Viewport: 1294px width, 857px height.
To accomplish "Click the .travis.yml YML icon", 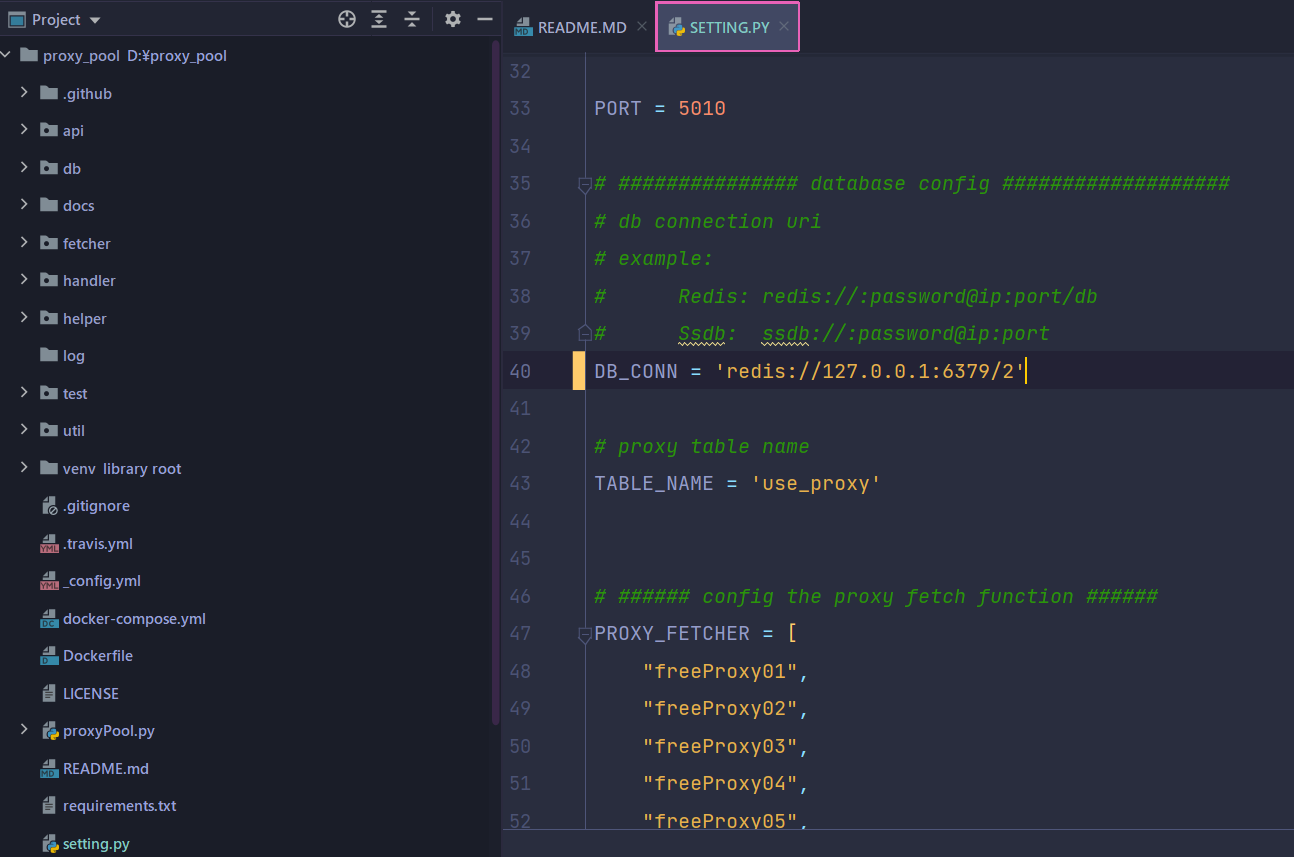I will pyautogui.click(x=49, y=544).
